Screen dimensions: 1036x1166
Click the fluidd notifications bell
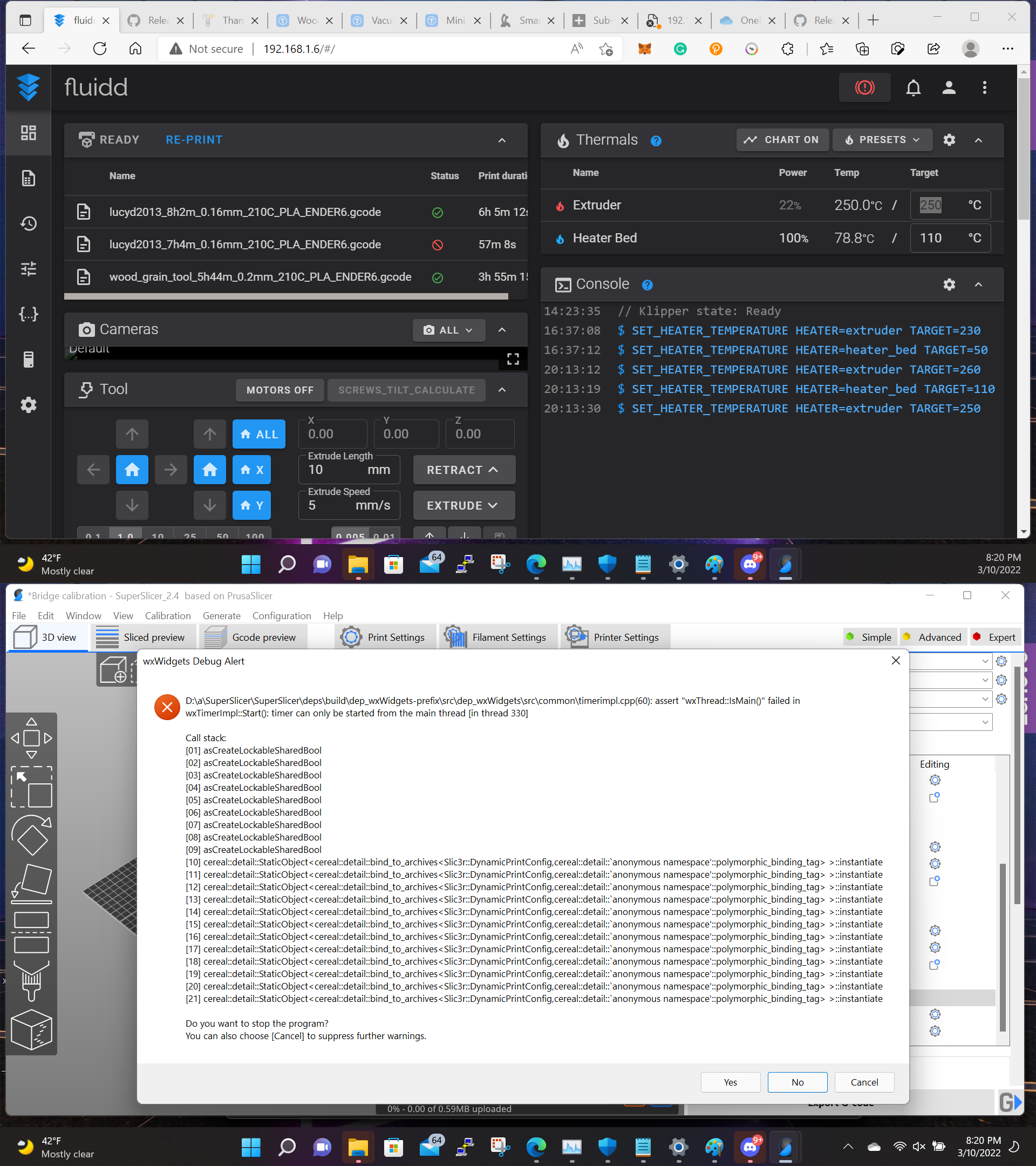pos(913,87)
